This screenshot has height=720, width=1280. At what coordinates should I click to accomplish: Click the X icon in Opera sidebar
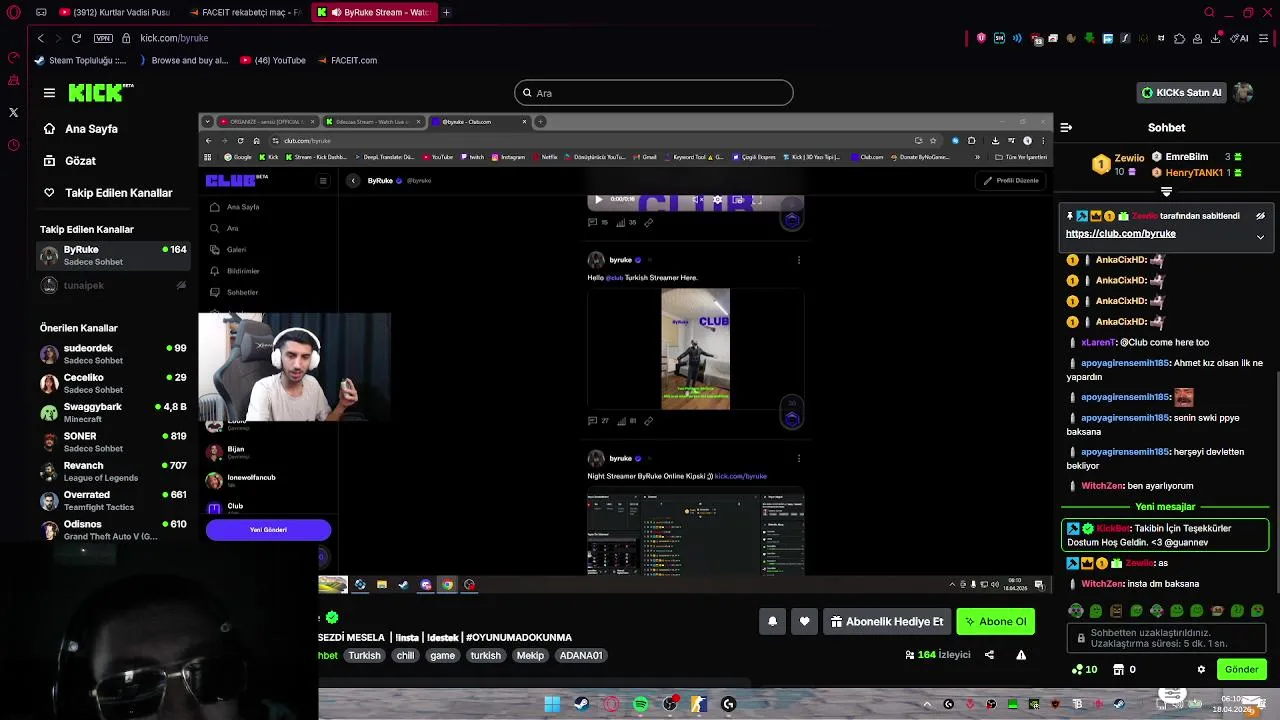(x=13, y=112)
